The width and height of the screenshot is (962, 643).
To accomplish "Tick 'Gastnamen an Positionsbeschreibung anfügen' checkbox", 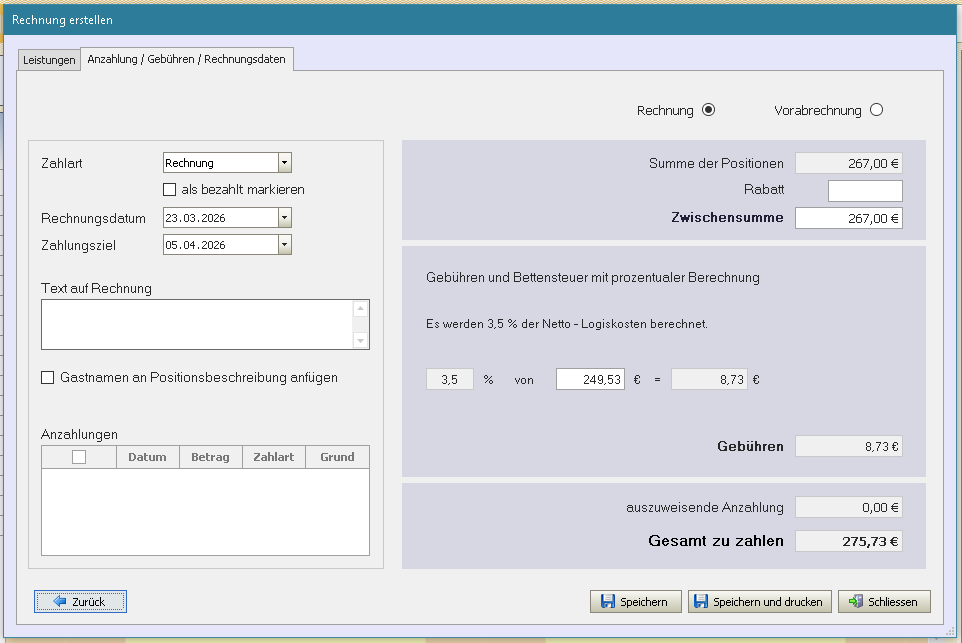I will [x=47, y=377].
